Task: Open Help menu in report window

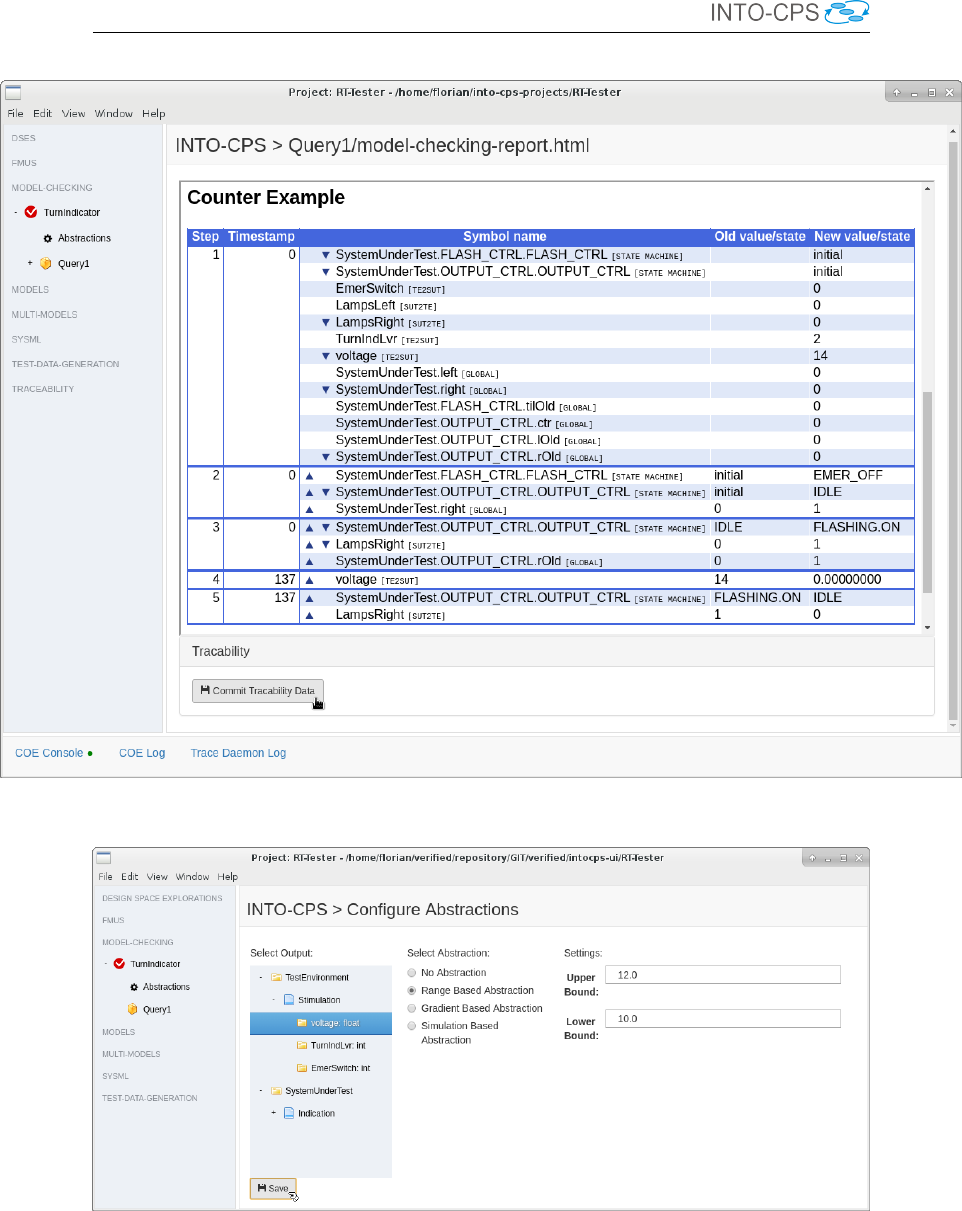Action: (153, 113)
